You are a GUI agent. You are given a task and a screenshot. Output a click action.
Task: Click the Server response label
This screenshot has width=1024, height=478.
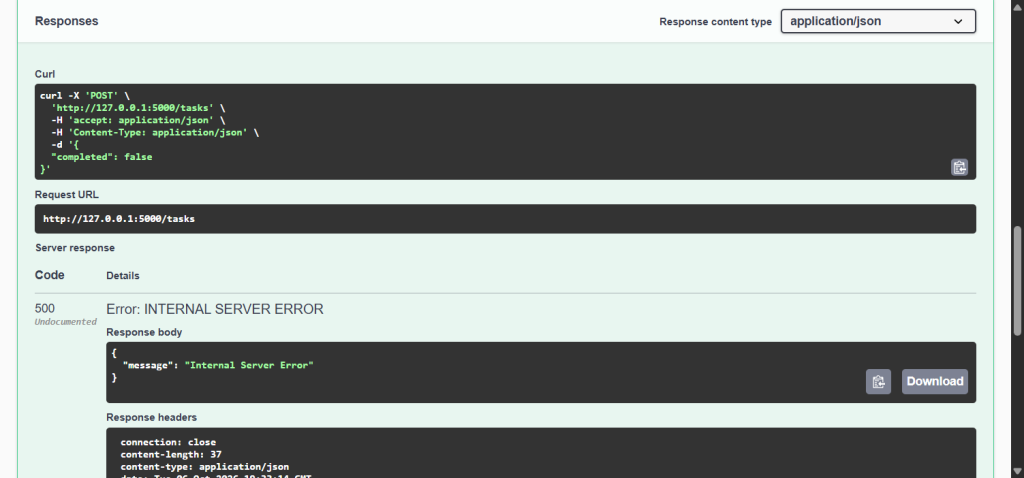[74, 248]
